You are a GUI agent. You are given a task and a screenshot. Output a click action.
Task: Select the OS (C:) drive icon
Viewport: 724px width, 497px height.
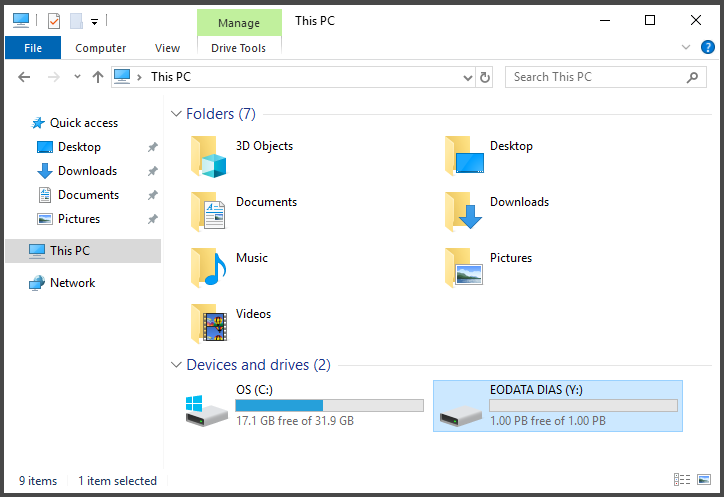coord(206,410)
